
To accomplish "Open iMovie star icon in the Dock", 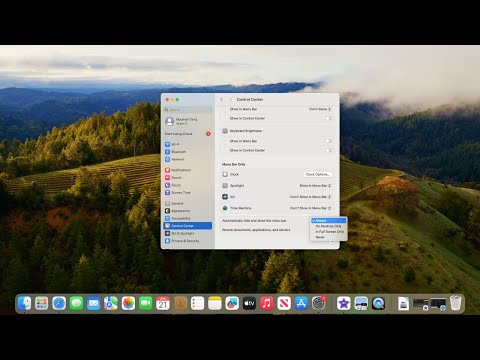I will coord(344,303).
